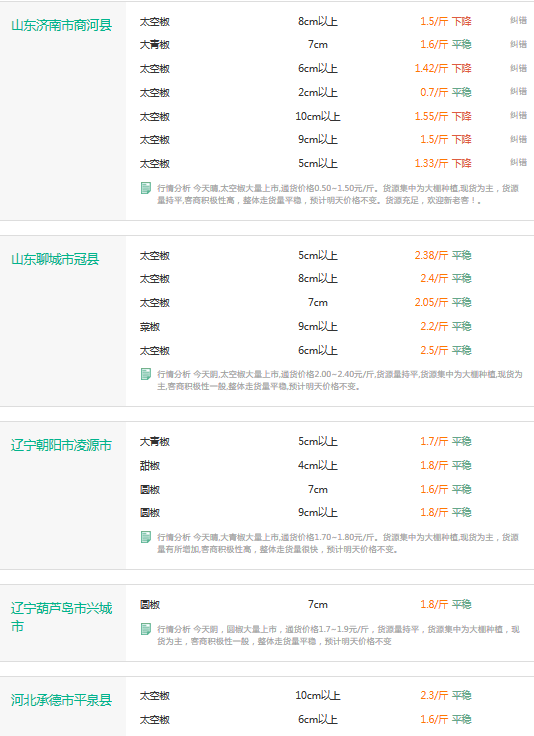This screenshot has width=534, height=736.
Task: Click the 行情分析 document icon under 凌源市
Action: tap(145, 537)
